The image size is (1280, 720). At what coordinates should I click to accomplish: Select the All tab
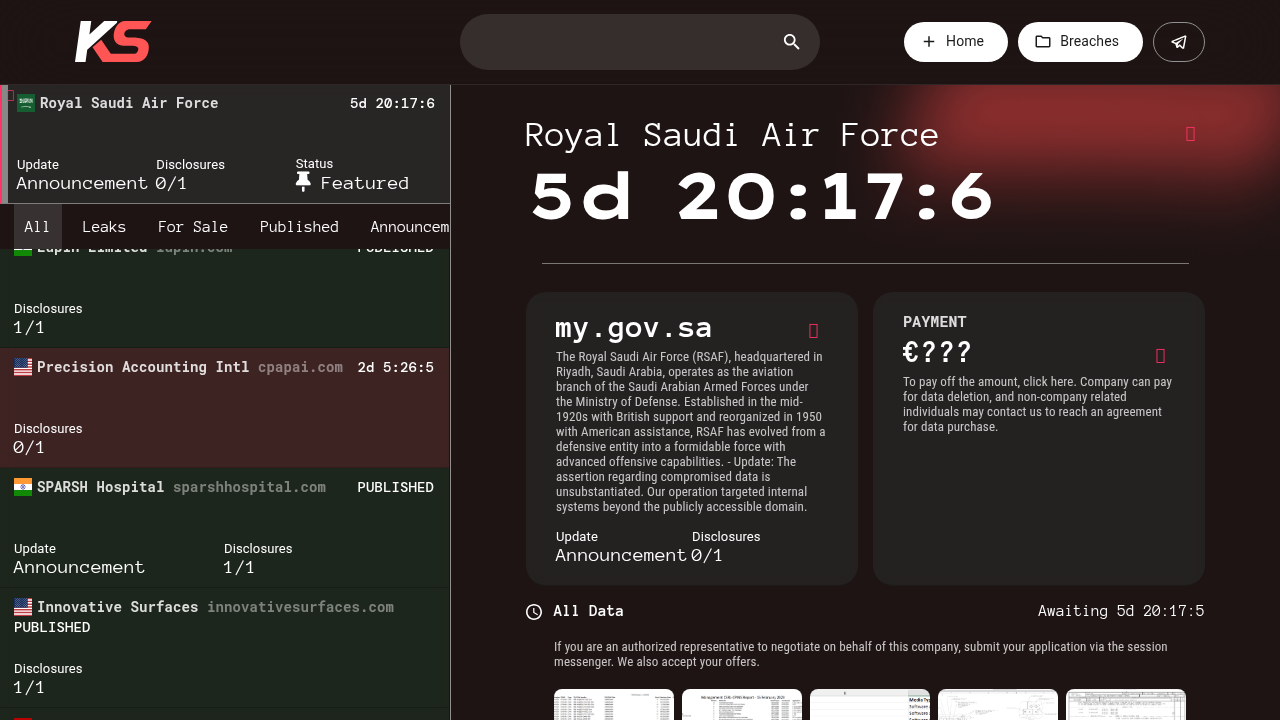[x=37, y=227]
